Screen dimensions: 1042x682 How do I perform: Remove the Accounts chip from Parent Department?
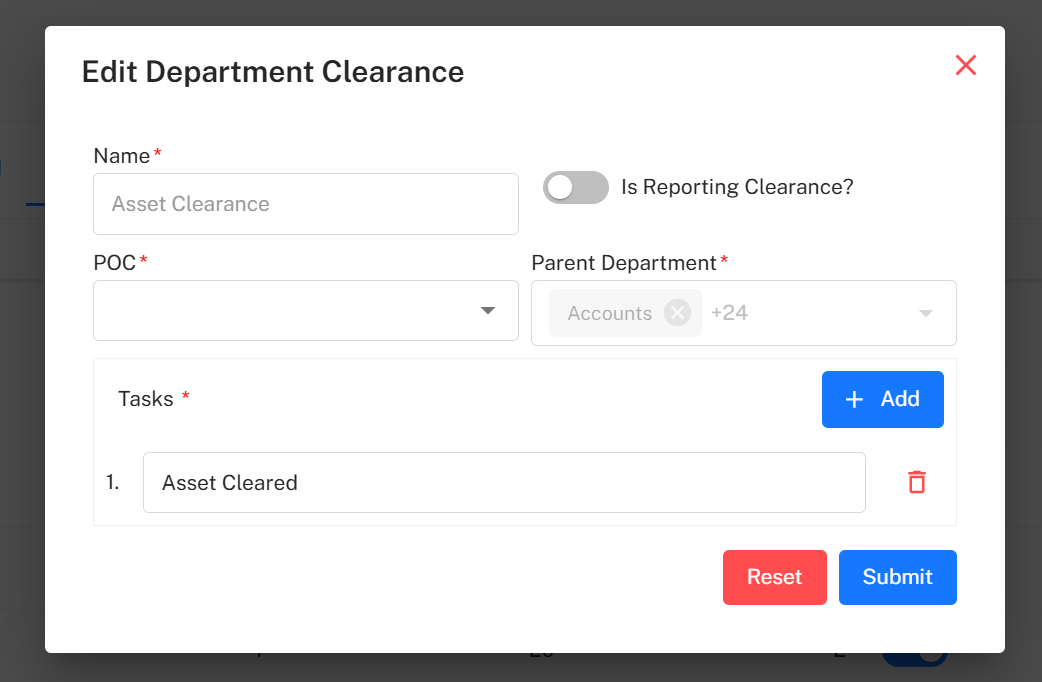[x=678, y=313]
